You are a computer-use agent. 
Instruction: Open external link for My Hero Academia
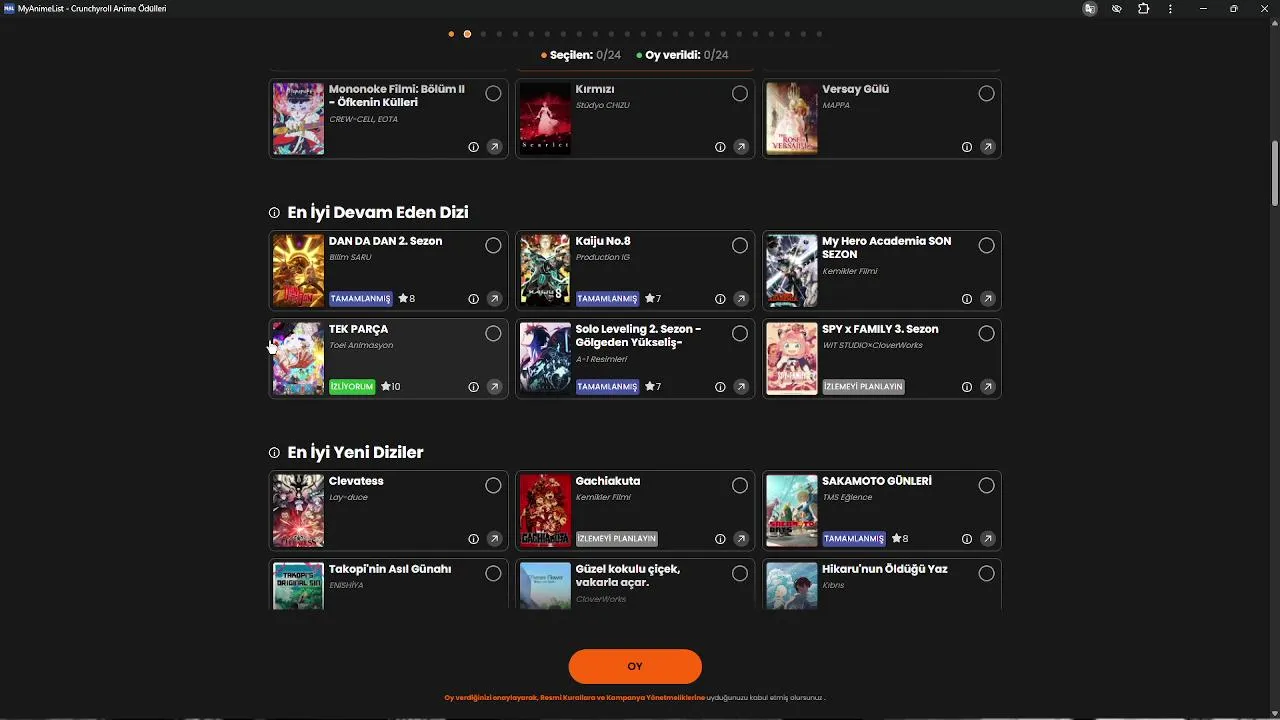(x=988, y=299)
